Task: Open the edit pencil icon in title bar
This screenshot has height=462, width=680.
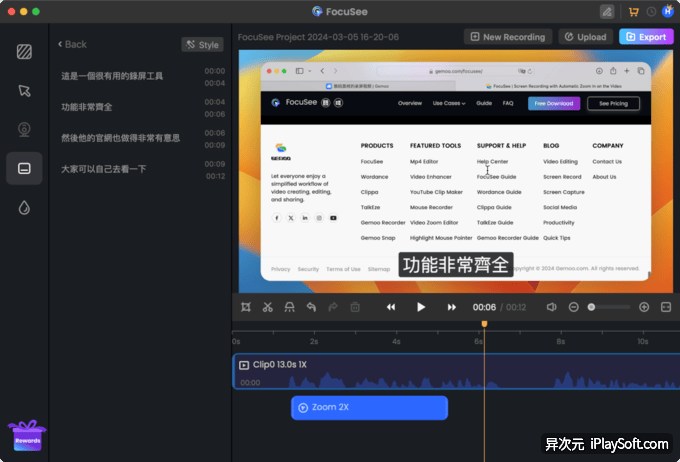Action: coord(607,12)
